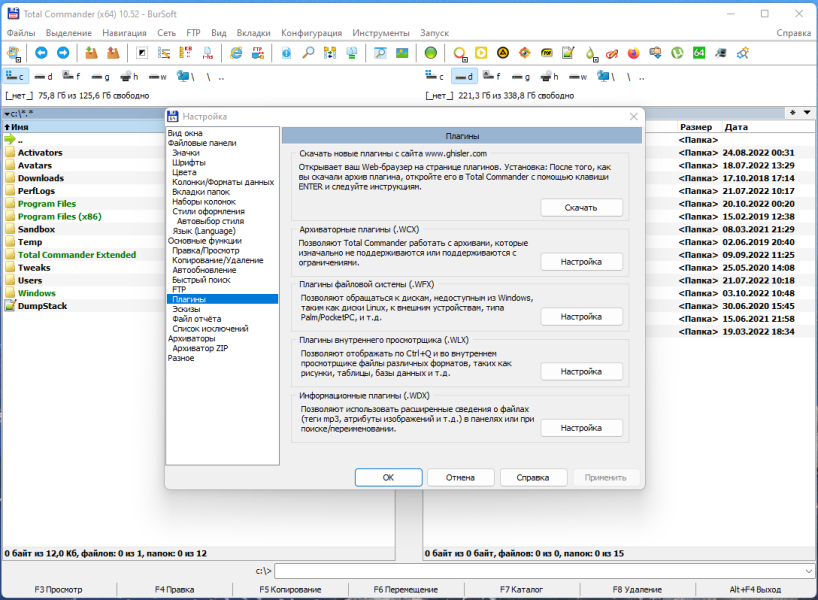Viewport: 818px width, 600px height.
Task: Click Настройка for information plugins (.WDX)
Action: point(581,428)
